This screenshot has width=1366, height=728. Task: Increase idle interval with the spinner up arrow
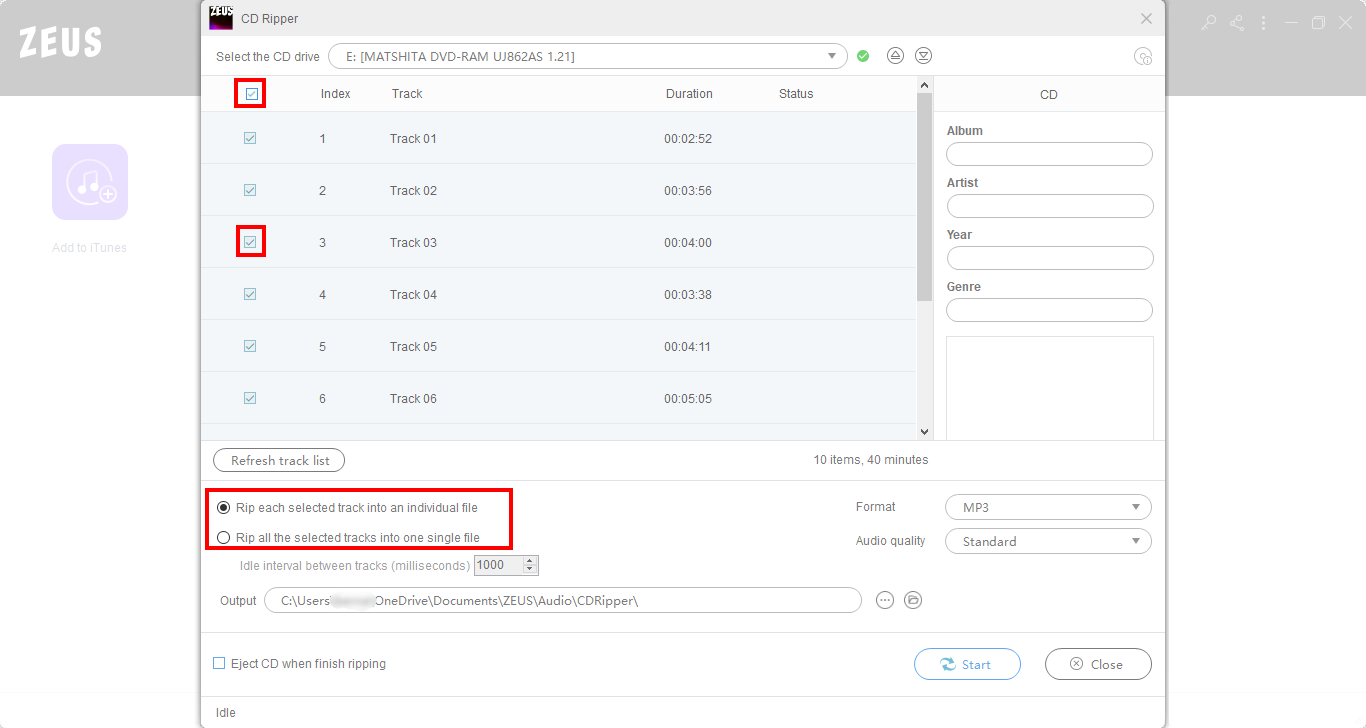[530, 560]
